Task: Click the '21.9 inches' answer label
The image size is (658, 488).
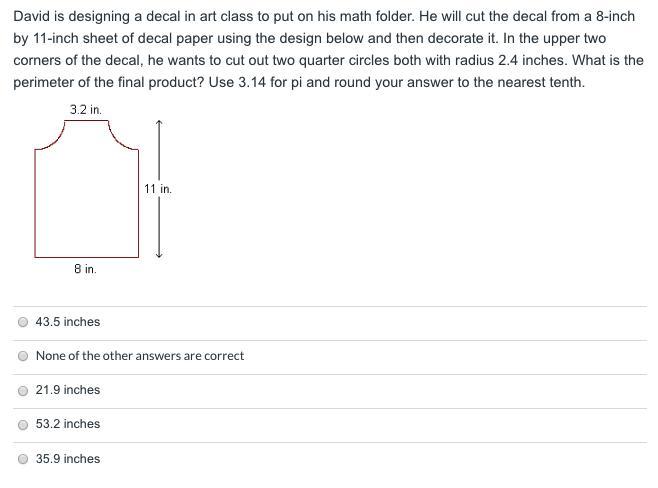Action: (x=67, y=390)
